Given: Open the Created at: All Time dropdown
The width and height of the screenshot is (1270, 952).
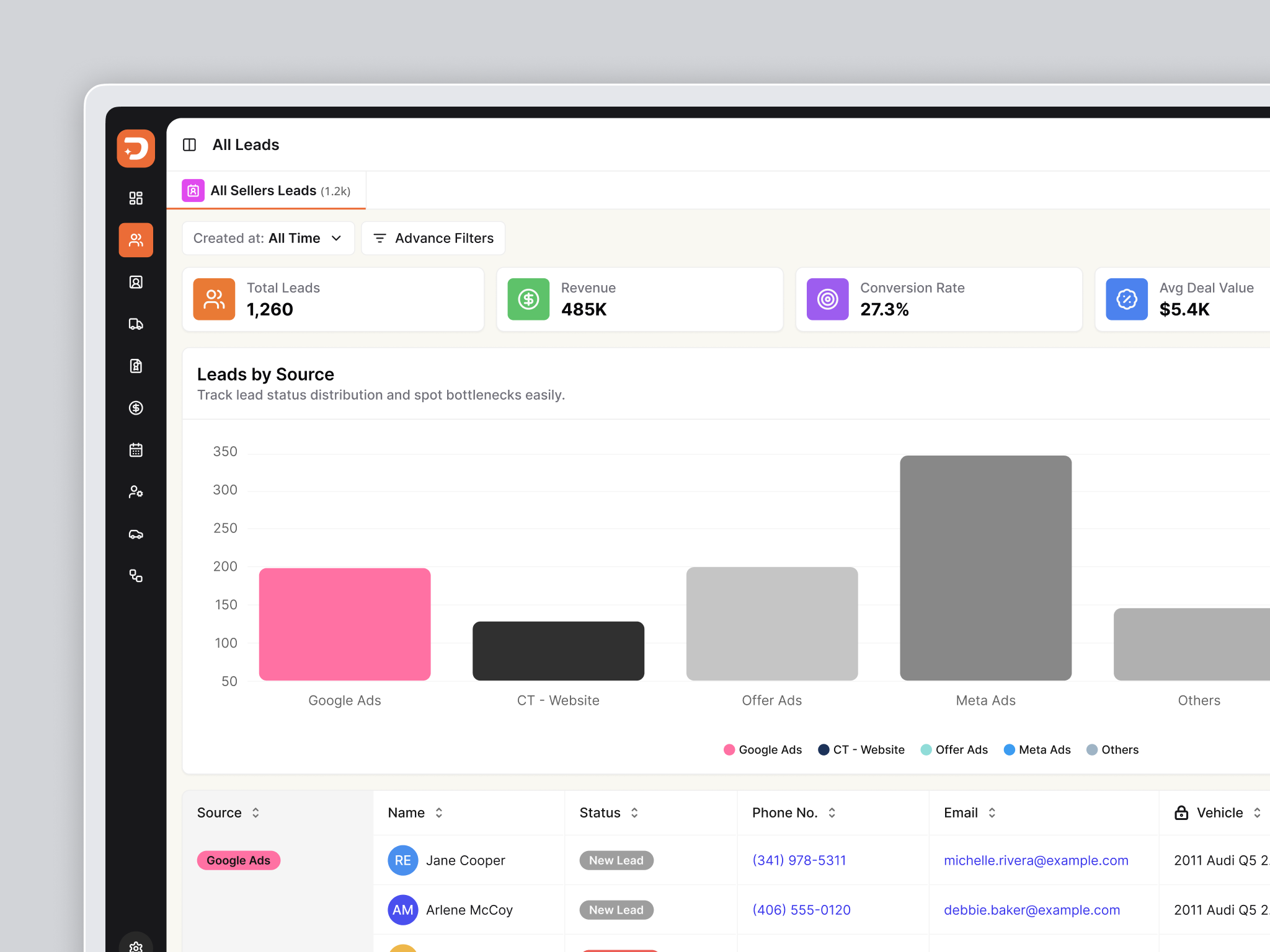Looking at the screenshot, I should [x=268, y=238].
